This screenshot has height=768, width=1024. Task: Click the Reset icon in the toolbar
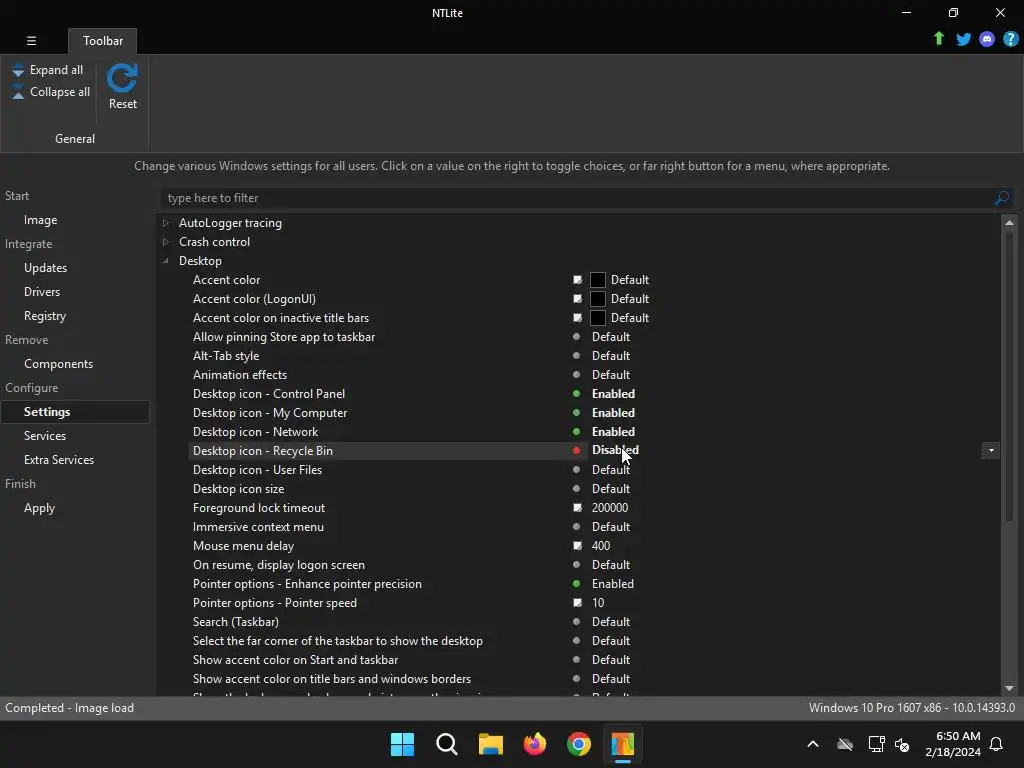[x=122, y=78]
